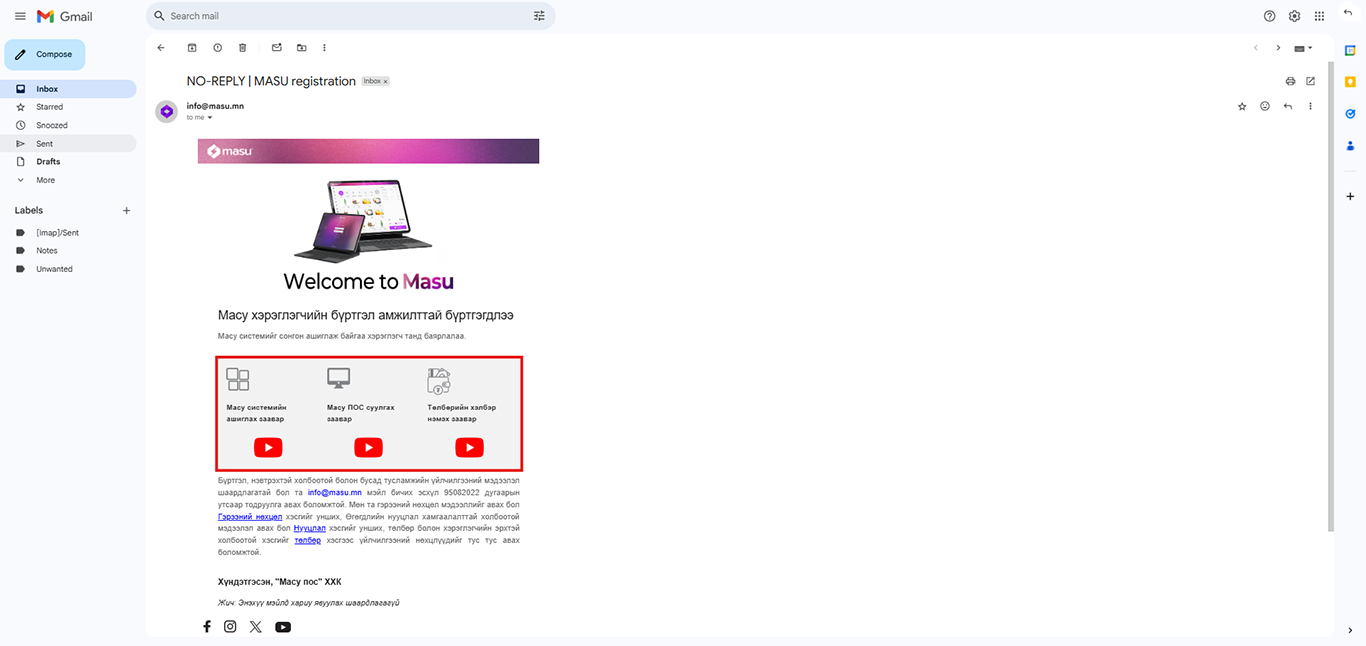Open email in a new window
1366x646 pixels.
pyautogui.click(x=1310, y=81)
